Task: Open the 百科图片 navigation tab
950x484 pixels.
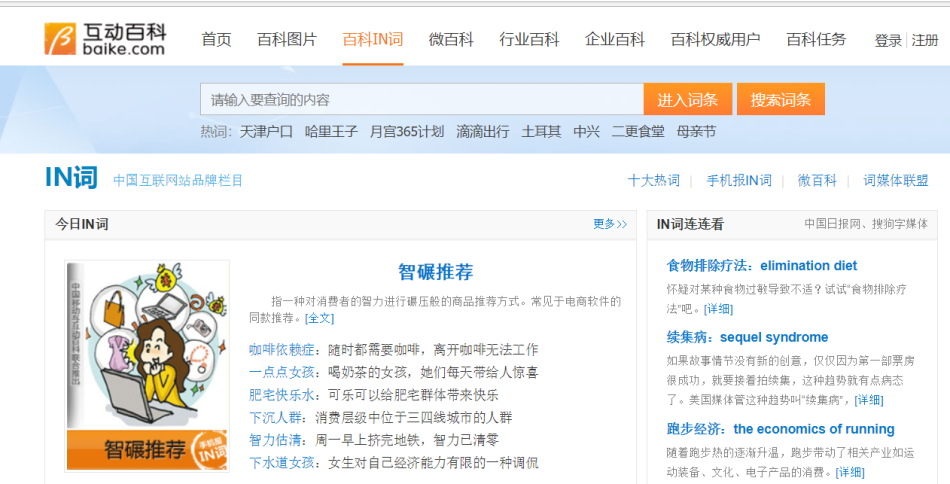Action: click(287, 40)
